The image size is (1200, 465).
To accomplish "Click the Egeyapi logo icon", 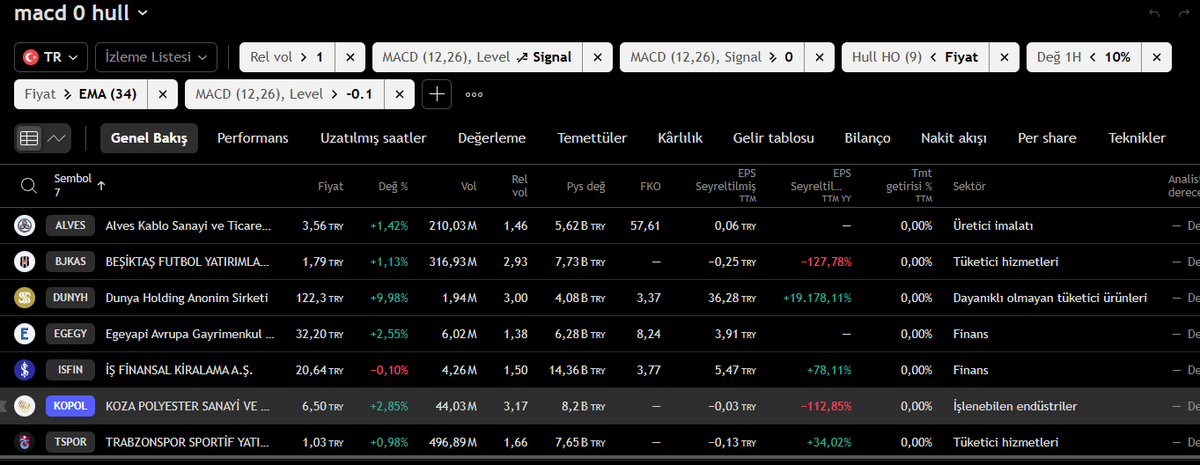I will 24,333.
